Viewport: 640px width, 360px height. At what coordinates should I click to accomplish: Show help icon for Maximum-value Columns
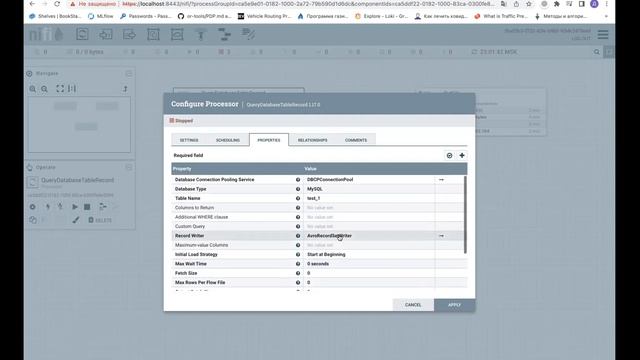(x=298, y=245)
